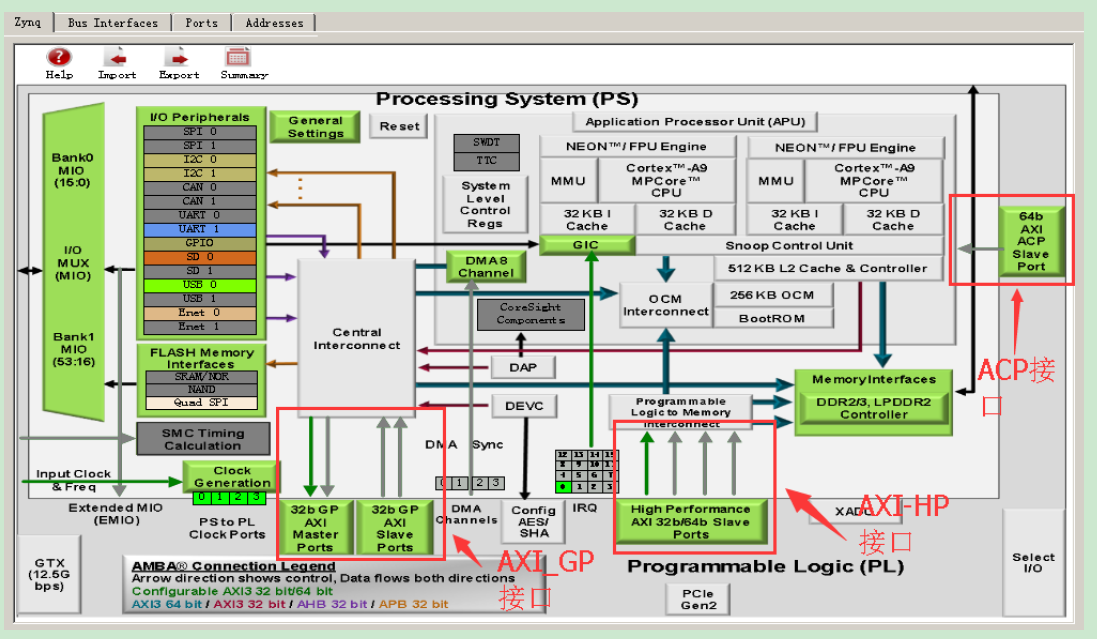Switch to the Bus Interfaces tab
Image resolution: width=1097 pixels, height=639 pixels.
pyautogui.click(x=113, y=22)
